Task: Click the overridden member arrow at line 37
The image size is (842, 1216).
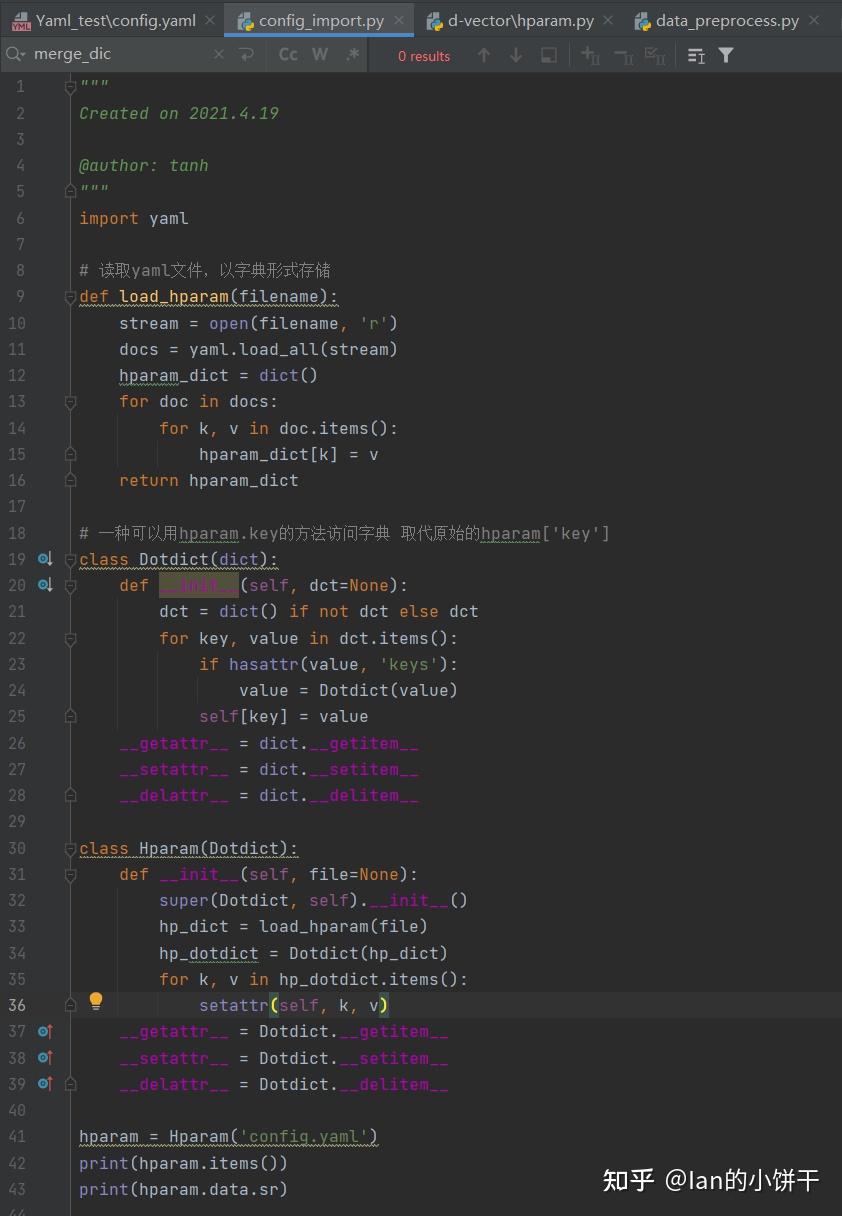Action: pyautogui.click(x=44, y=1031)
